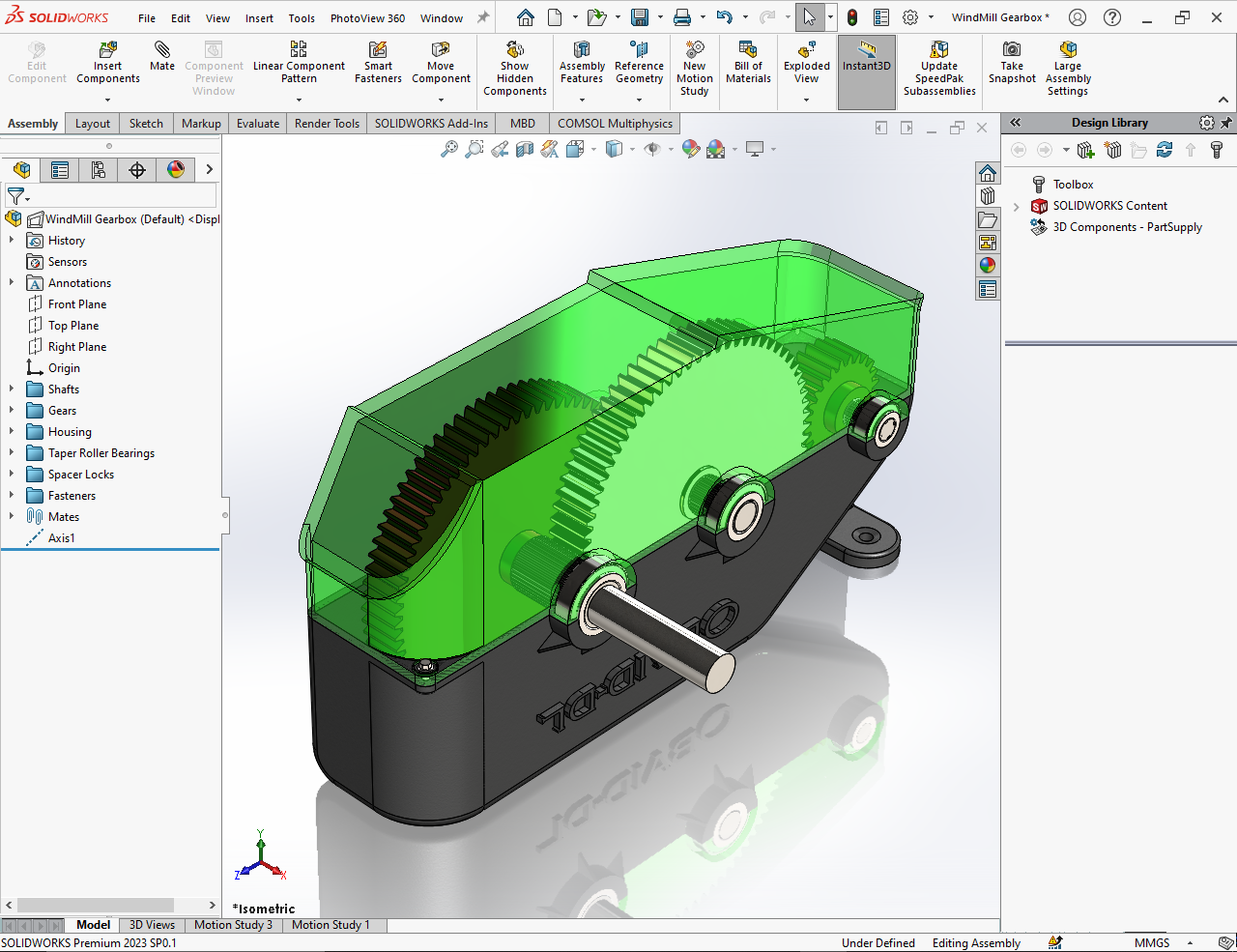The height and width of the screenshot is (952, 1237).
Task: Pin the menu bar with pushpin icon
Action: (483, 17)
